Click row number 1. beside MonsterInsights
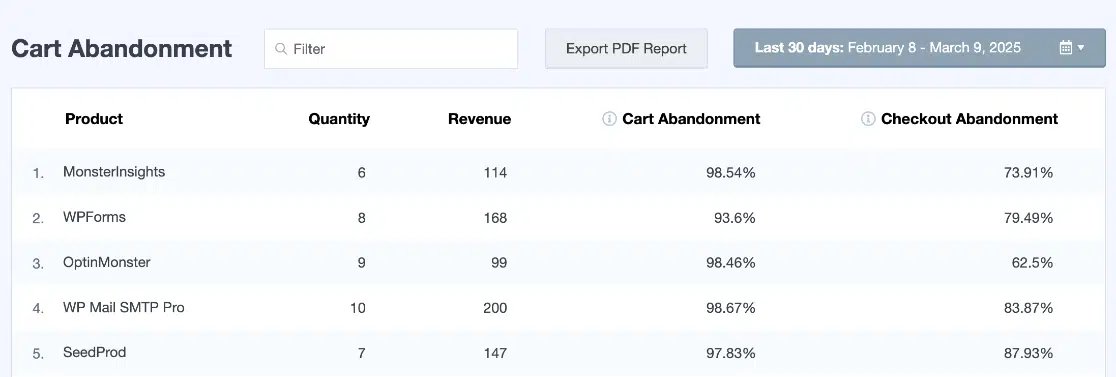Screen dimensions: 1116x377 38,173
